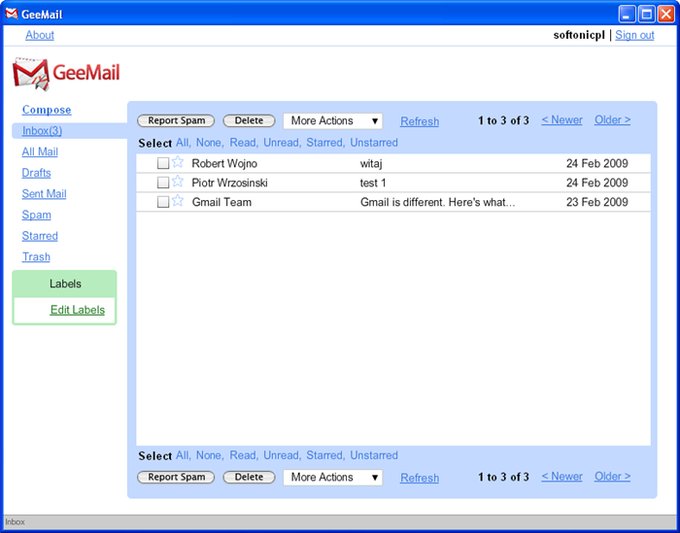This screenshot has height=533, width=680.
Task: Select None using the bottom row
Action: (x=210, y=455)
